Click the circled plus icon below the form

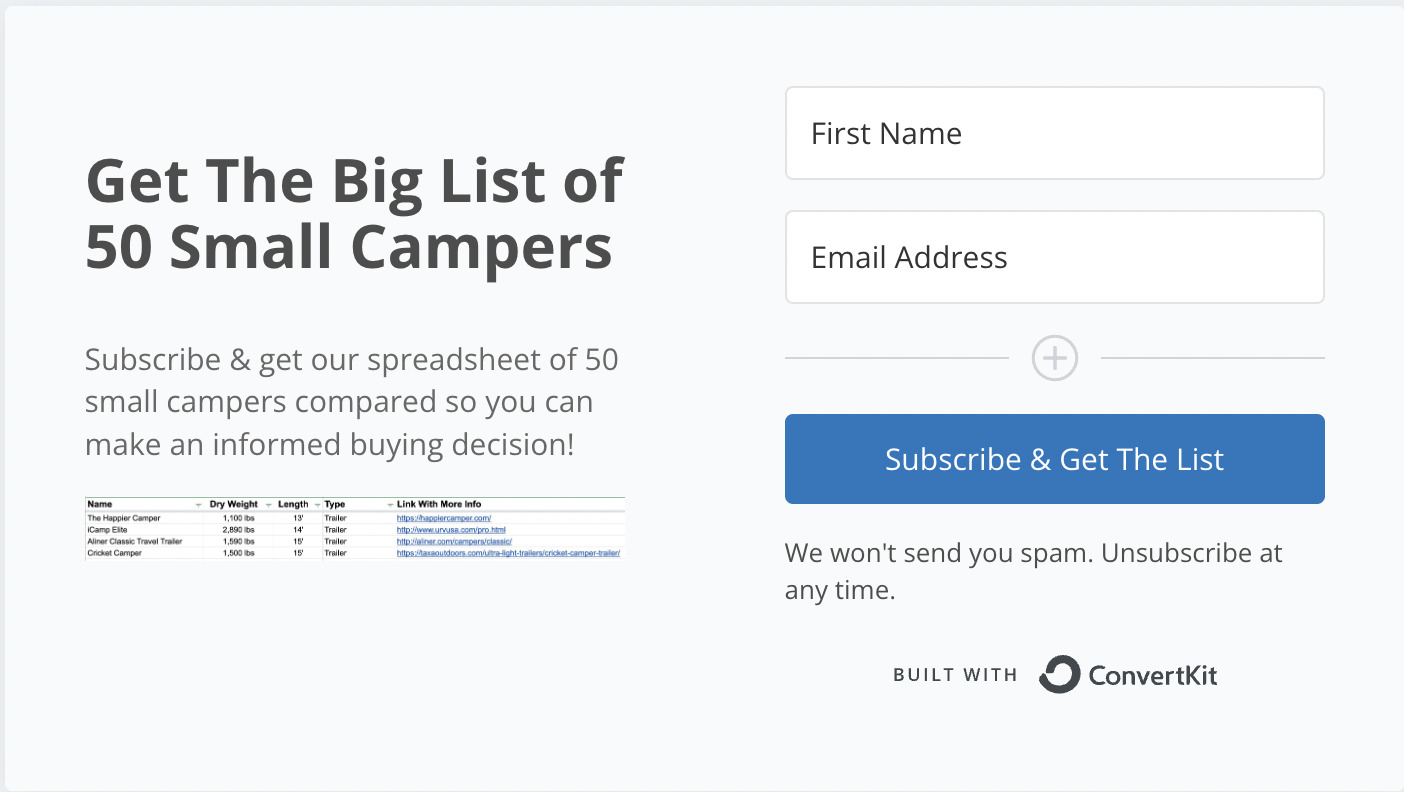point(1054,357)
